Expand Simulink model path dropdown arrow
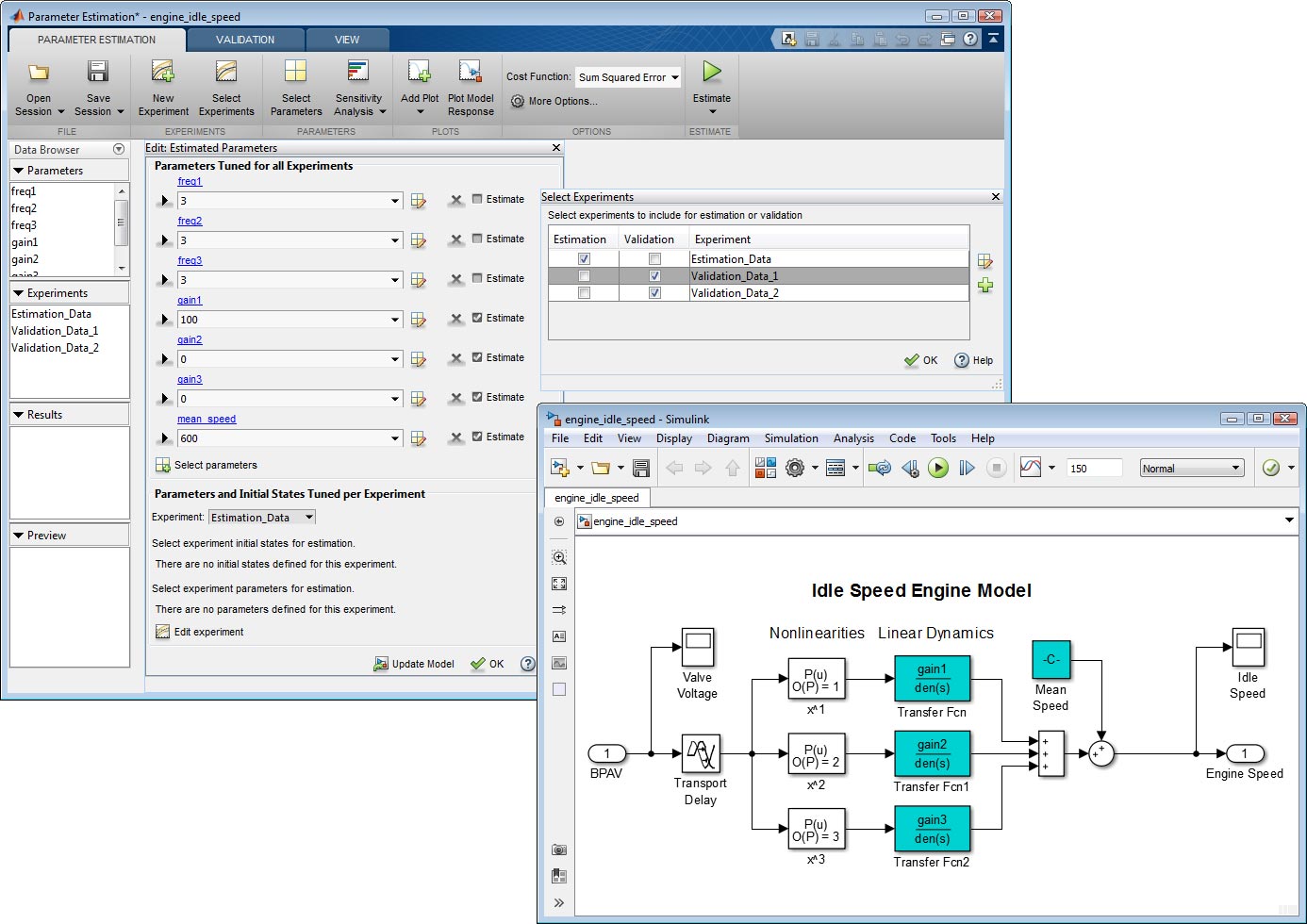 (x=1289, y=520)
